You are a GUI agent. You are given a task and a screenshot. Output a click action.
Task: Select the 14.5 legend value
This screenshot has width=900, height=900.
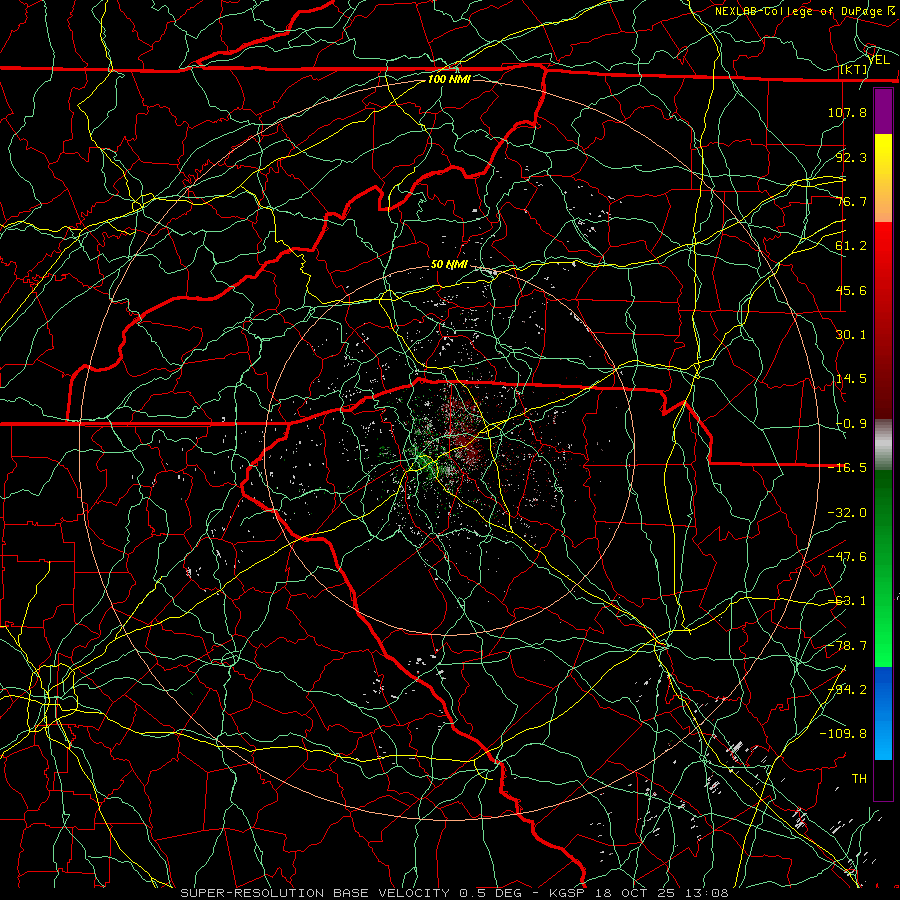tap(851, 379)
